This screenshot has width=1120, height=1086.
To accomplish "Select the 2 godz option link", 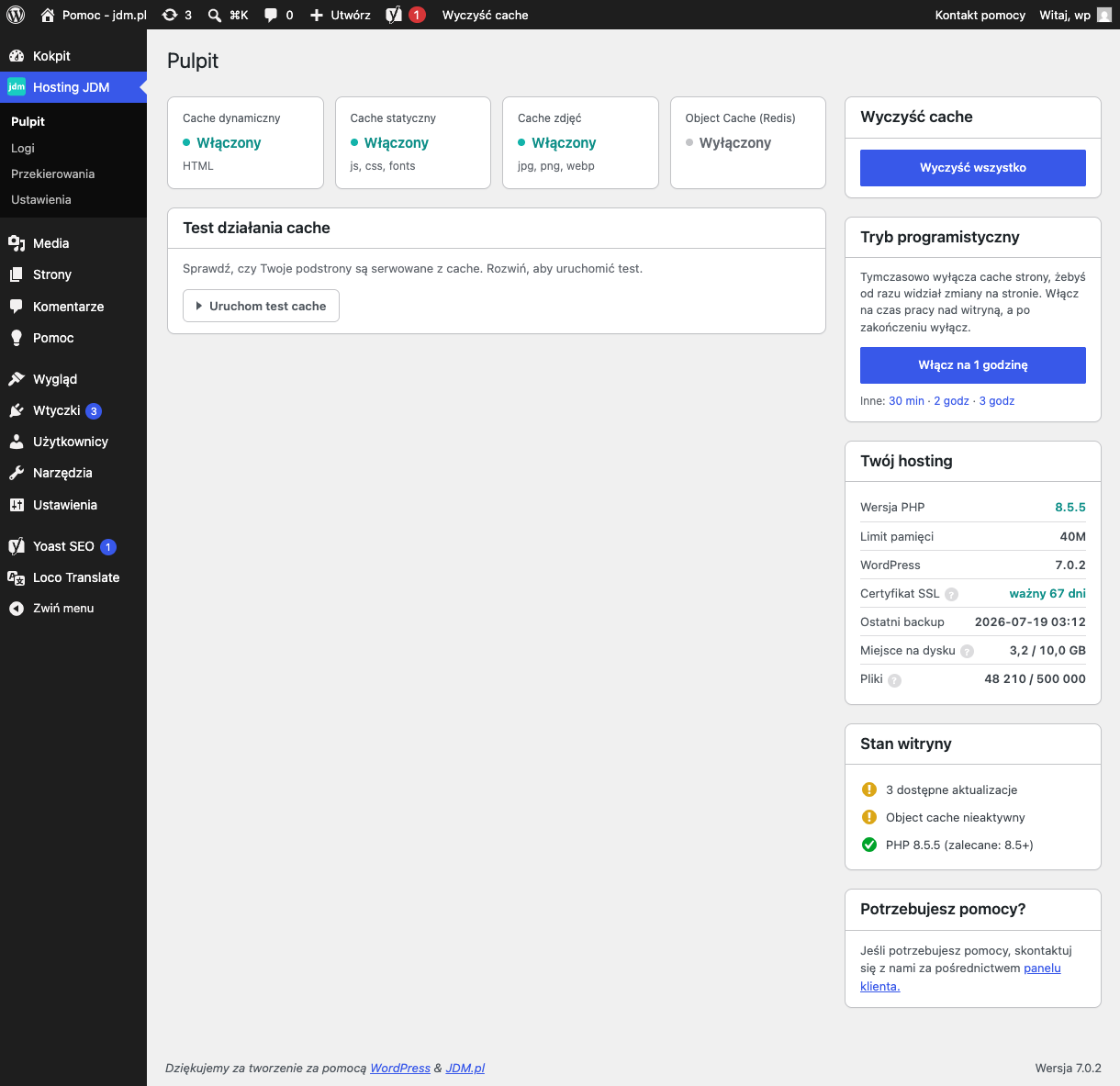I will point(951,401).
